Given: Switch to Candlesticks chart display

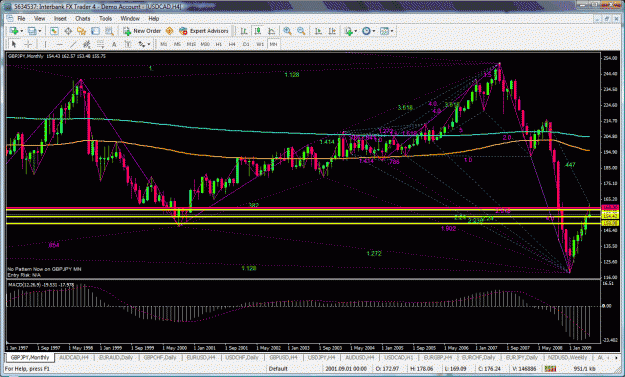Looking at the screenshot, I should pyautogui.click(x=257, y=31).
